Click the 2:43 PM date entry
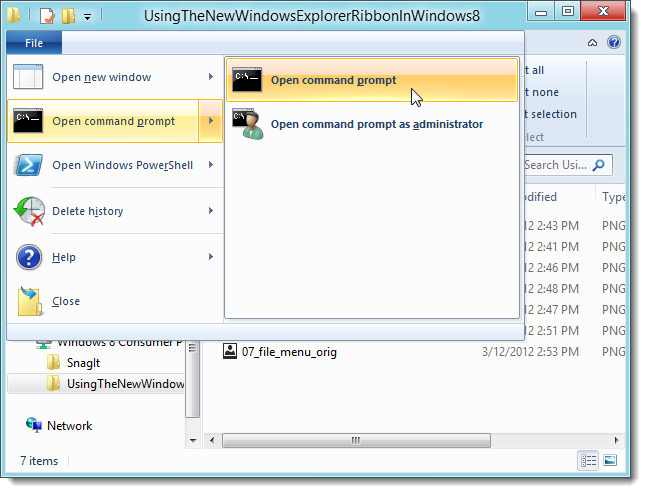The height and width of the screenshot is (493, 646). pos(551,226)
